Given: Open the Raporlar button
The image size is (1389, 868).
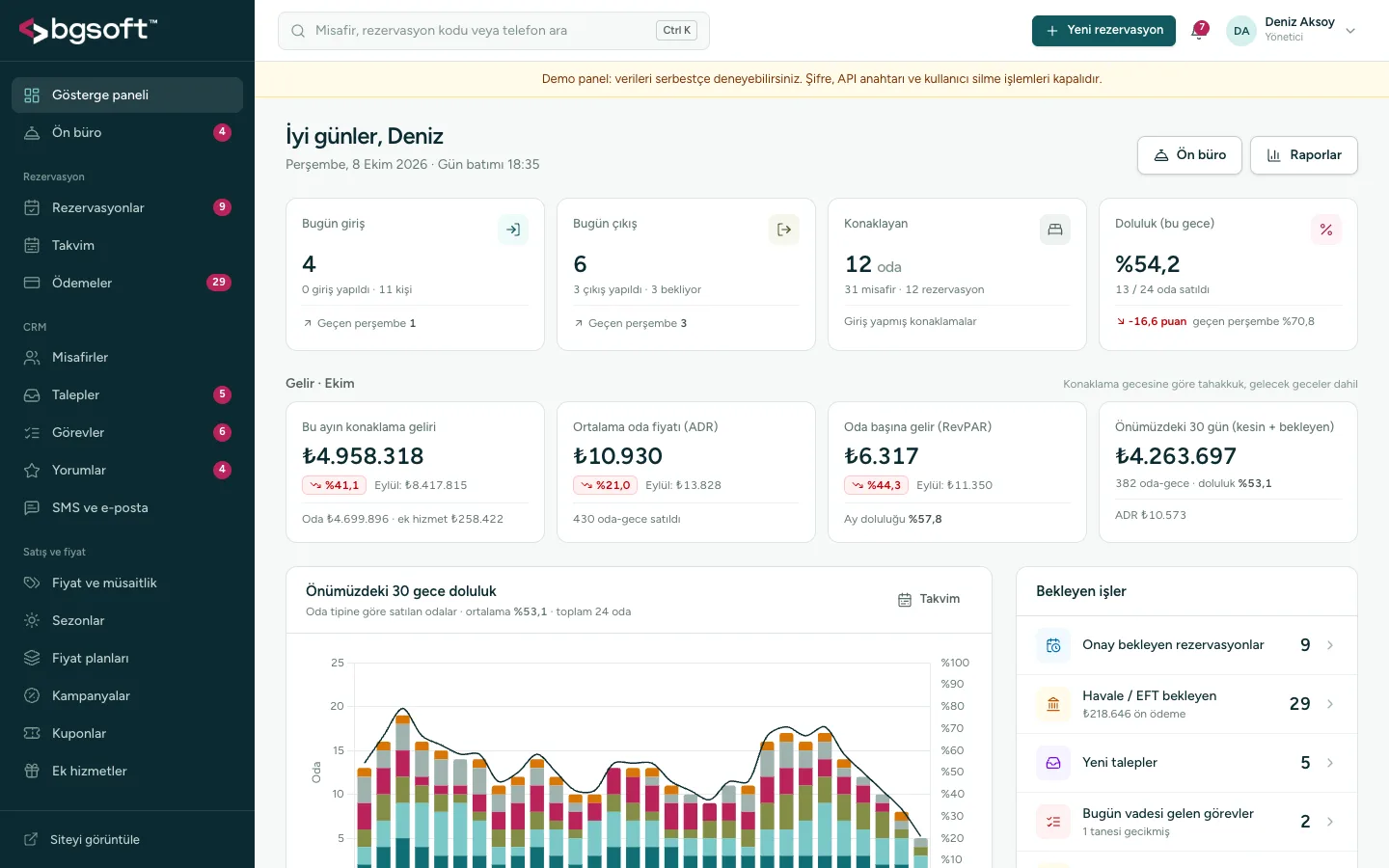Looking at the screenshot, I should point(1304,155).
